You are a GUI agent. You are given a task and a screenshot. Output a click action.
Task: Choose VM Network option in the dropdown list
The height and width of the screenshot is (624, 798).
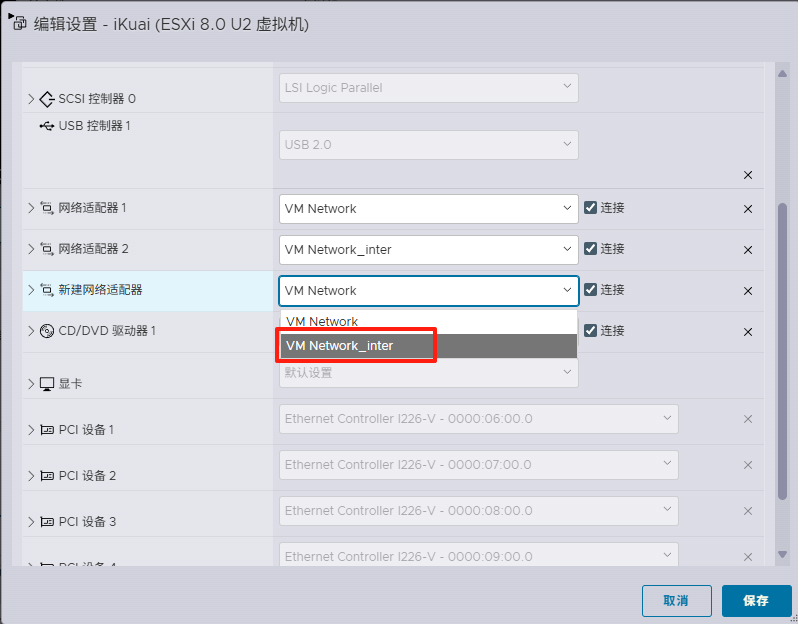(427, 322)
